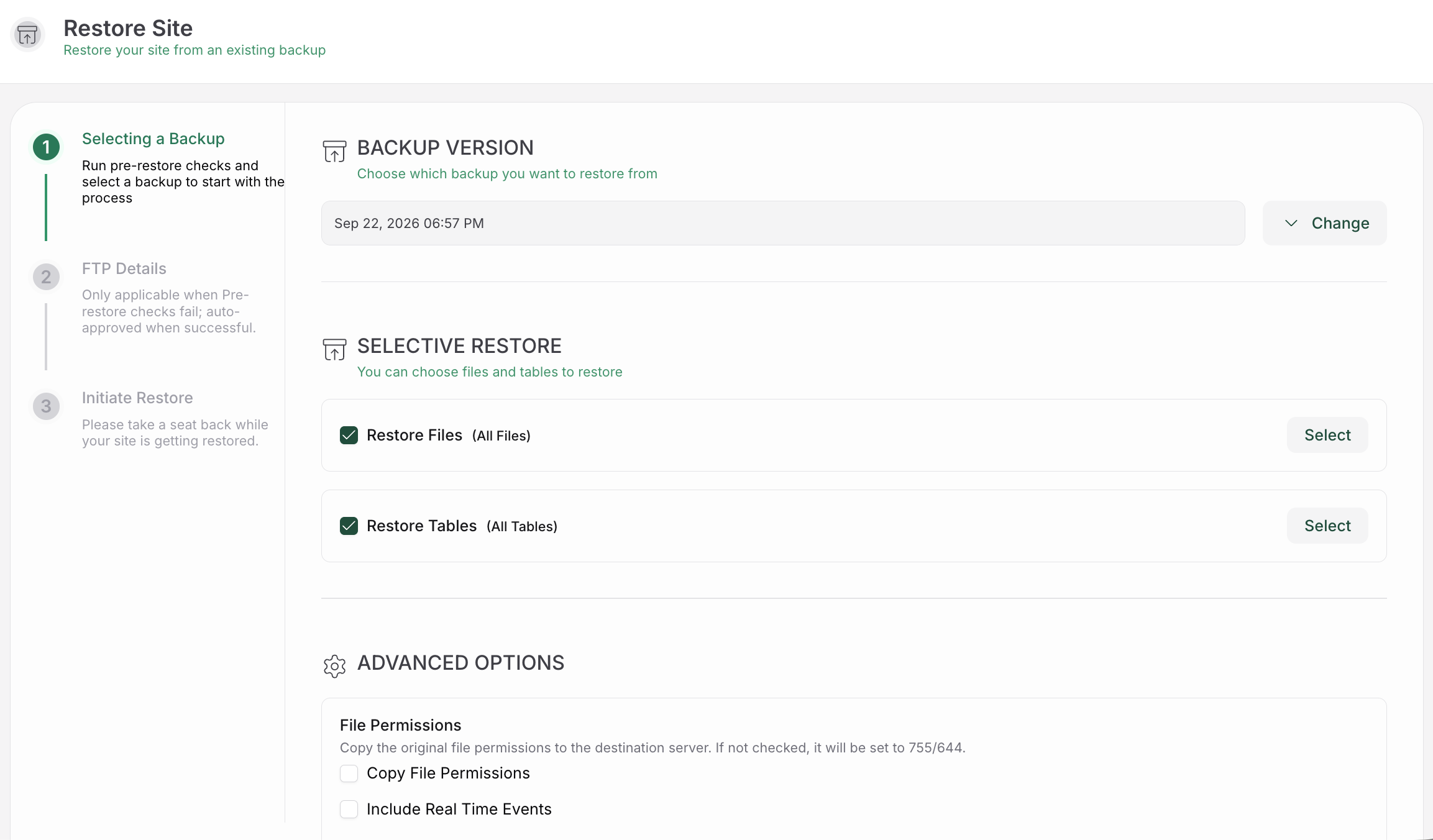The height and width of the screenshot is (840, 1433).
Task: Click the backup date field Sep 22, 2026
Action: [783, 223]
